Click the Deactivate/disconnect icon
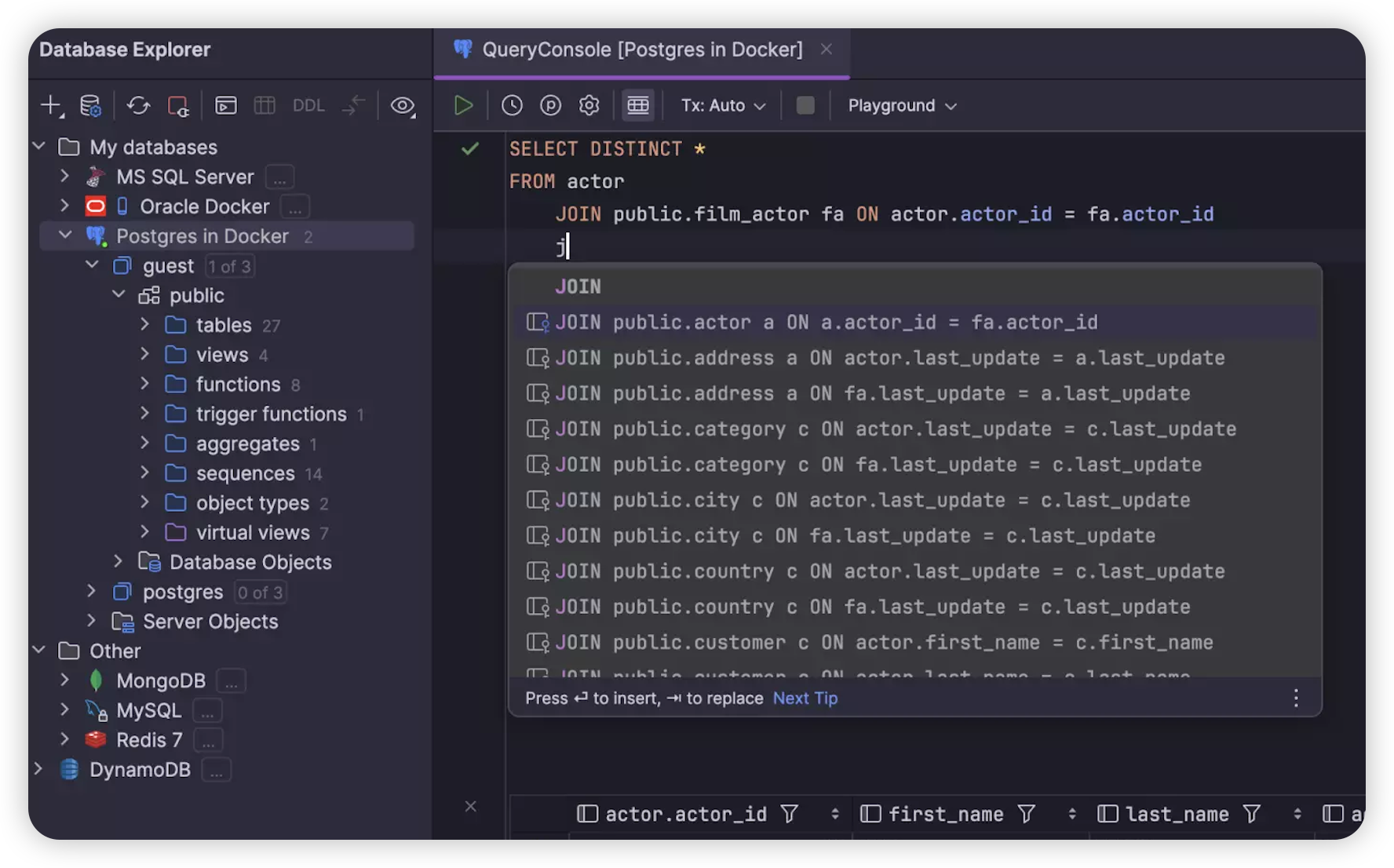 [178, 105]
